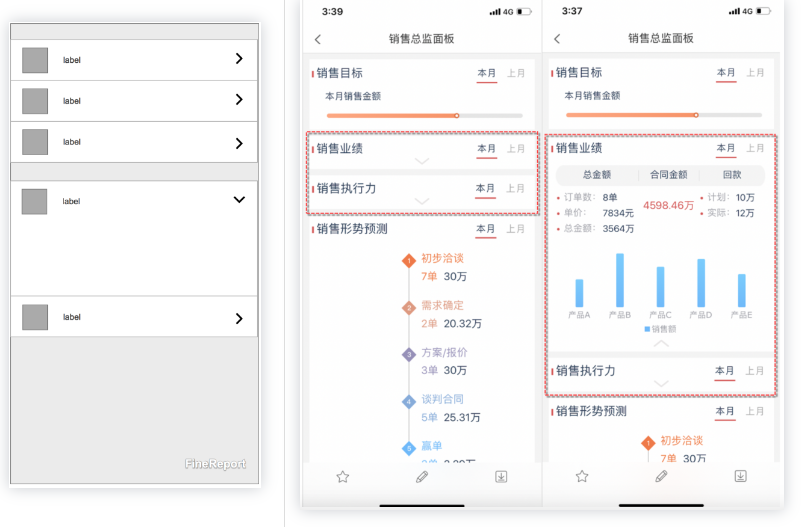Tap the 产品B bar in the chart

(x=620, y=280)
